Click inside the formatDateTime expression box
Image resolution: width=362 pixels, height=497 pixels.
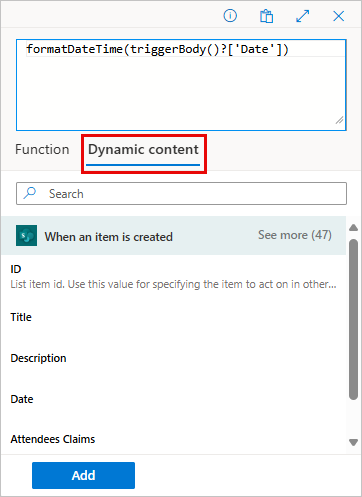pos(181,85)
